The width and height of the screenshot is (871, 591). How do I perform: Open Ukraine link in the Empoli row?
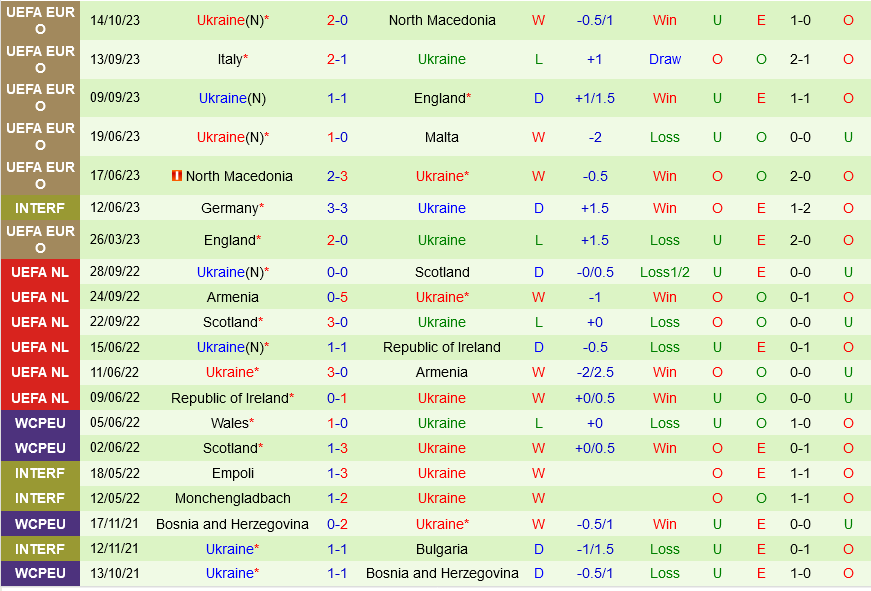coord(442,473)
